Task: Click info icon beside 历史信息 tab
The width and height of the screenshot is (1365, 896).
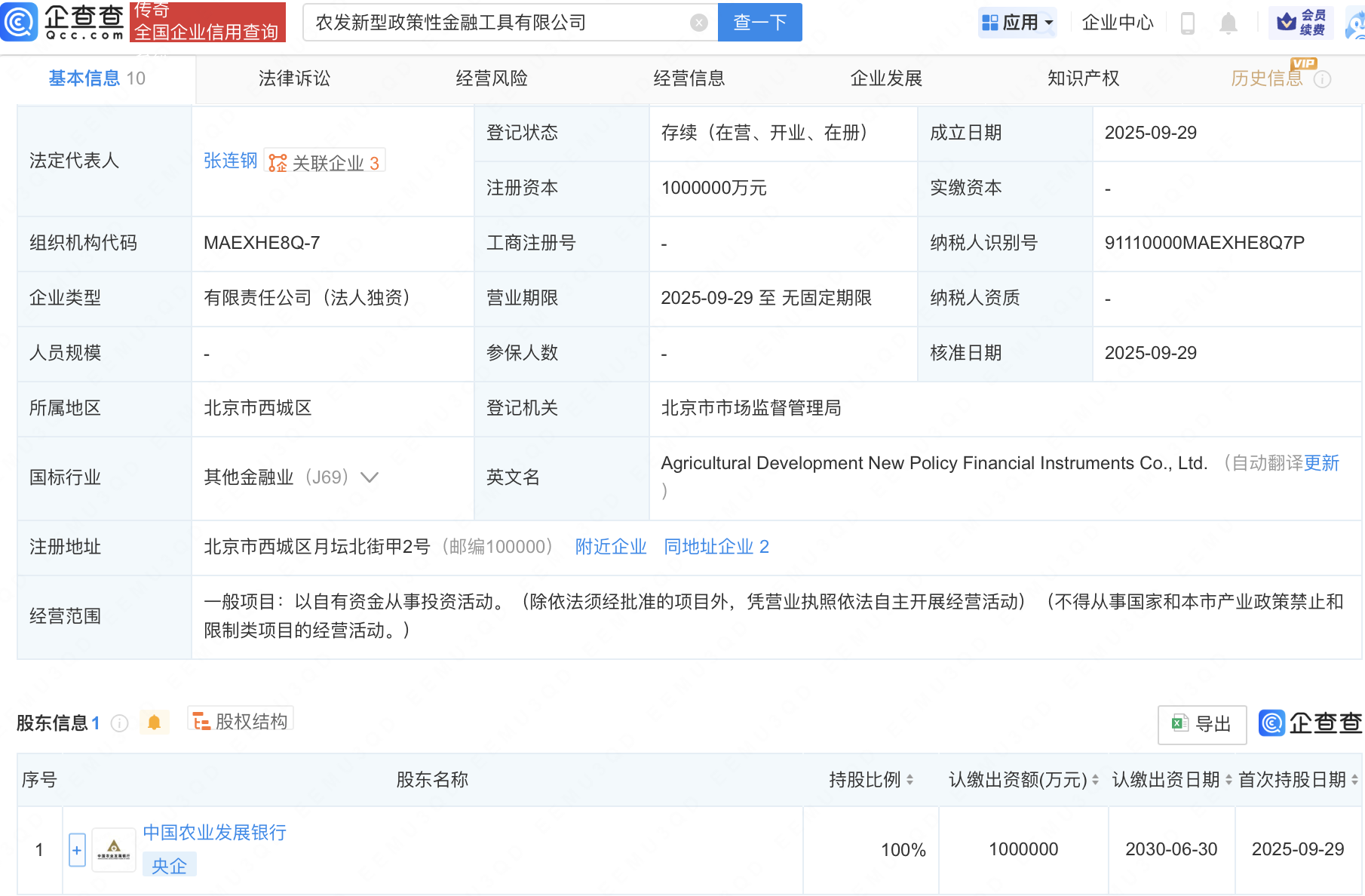Action: tap(1322, 79)
